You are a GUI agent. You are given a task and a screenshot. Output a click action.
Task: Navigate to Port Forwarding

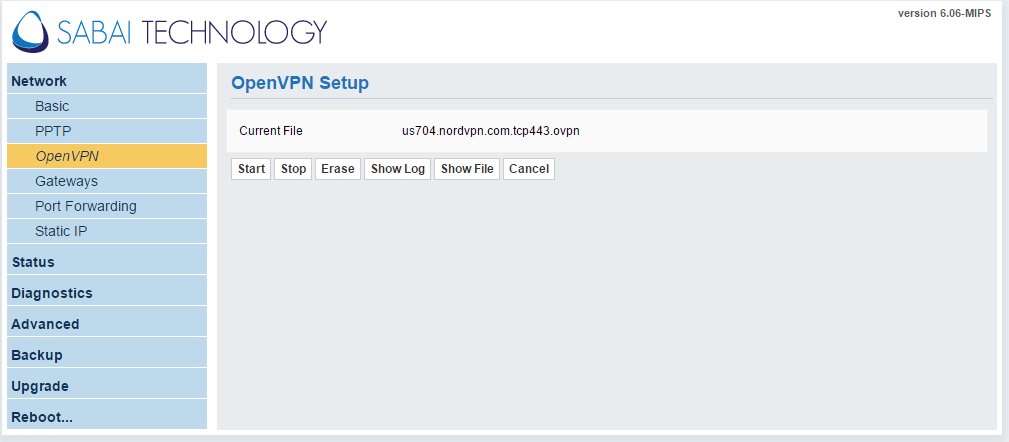[85, 206]
